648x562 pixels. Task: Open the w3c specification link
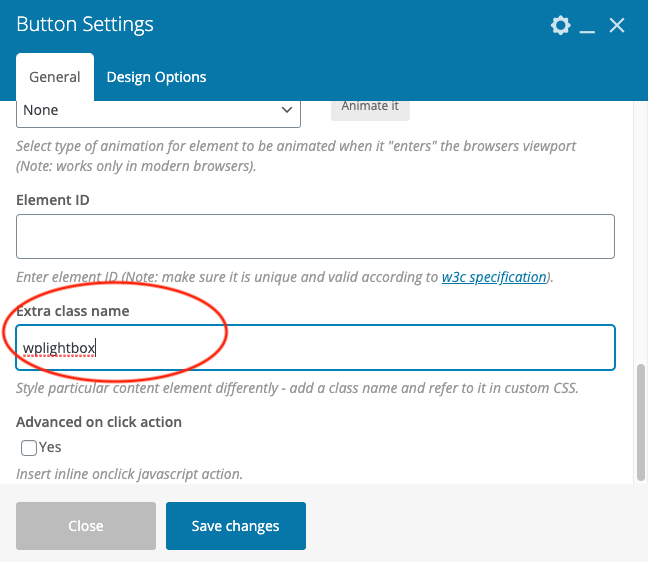click(494, 277)
